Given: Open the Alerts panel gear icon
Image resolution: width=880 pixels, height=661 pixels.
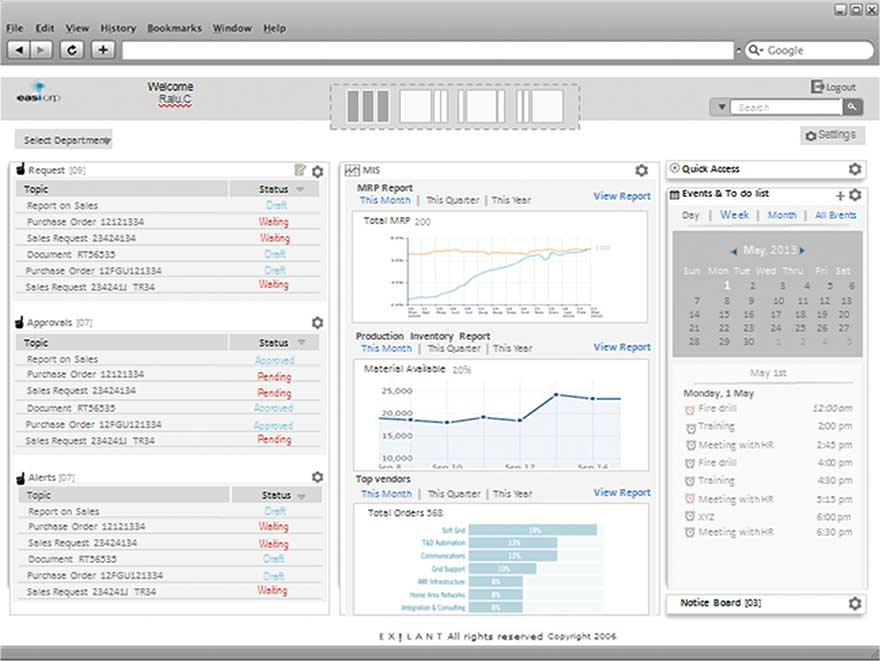Looking at the screenshot, I should [x=318, y=478].
